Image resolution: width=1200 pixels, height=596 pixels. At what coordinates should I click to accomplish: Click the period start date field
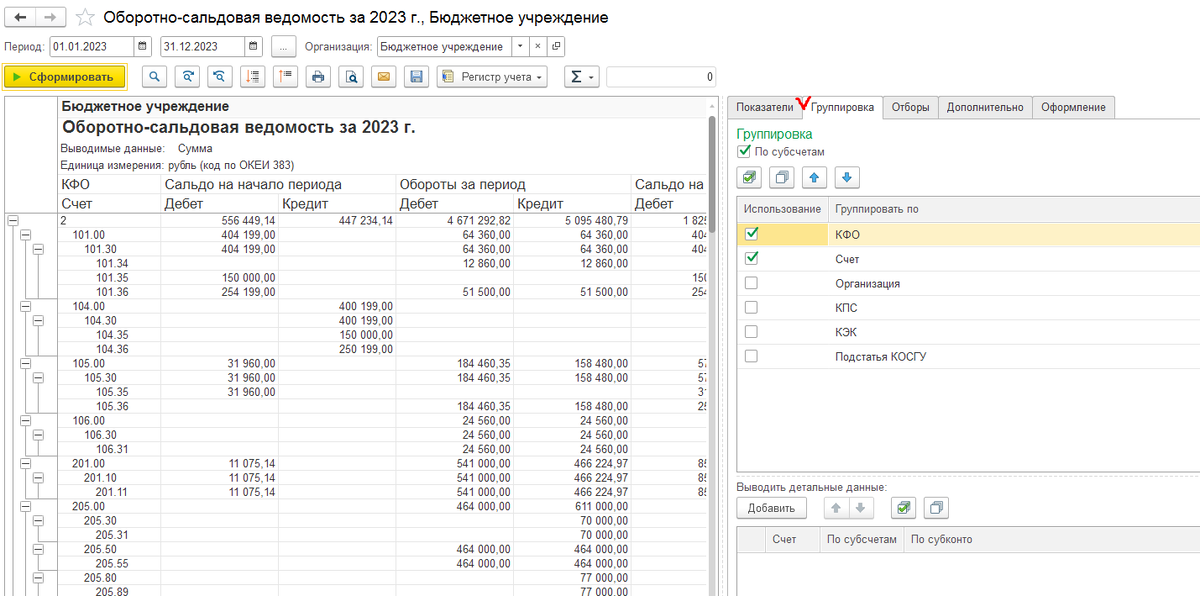92,47
